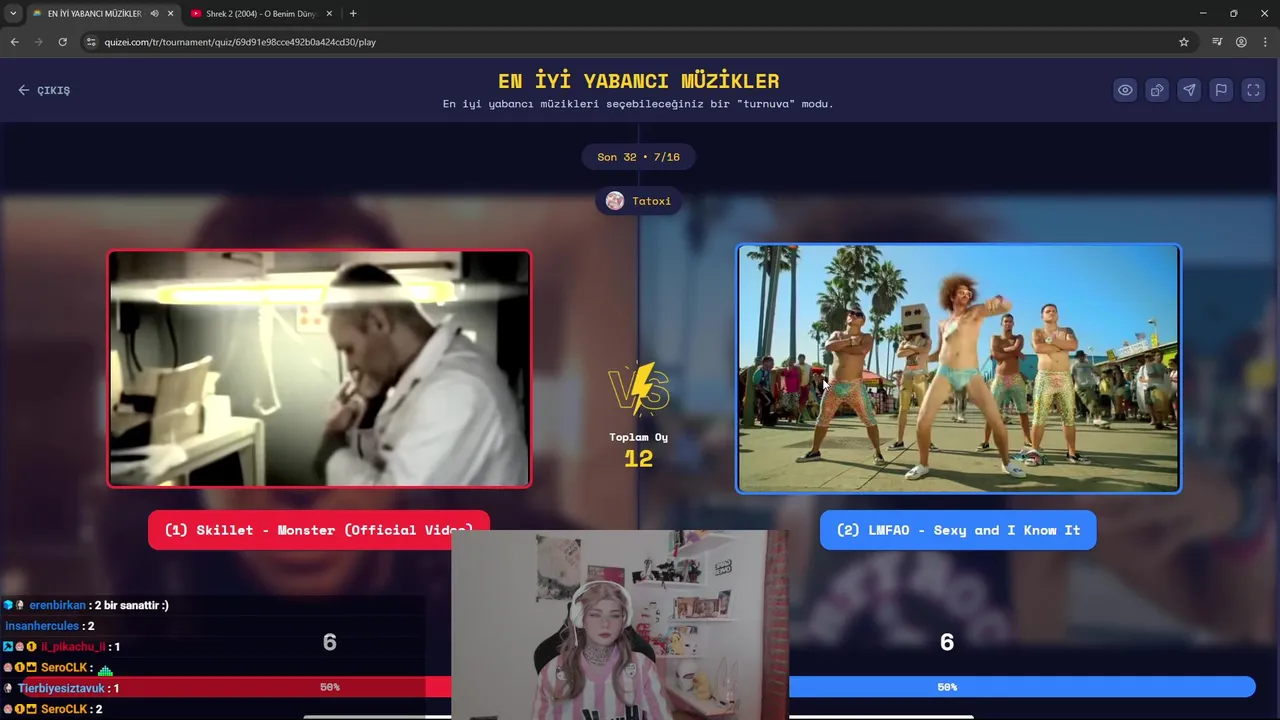Open the browser three-dot menu
The height and width of the screenshot is (720, 1280).
(1264, 42)
